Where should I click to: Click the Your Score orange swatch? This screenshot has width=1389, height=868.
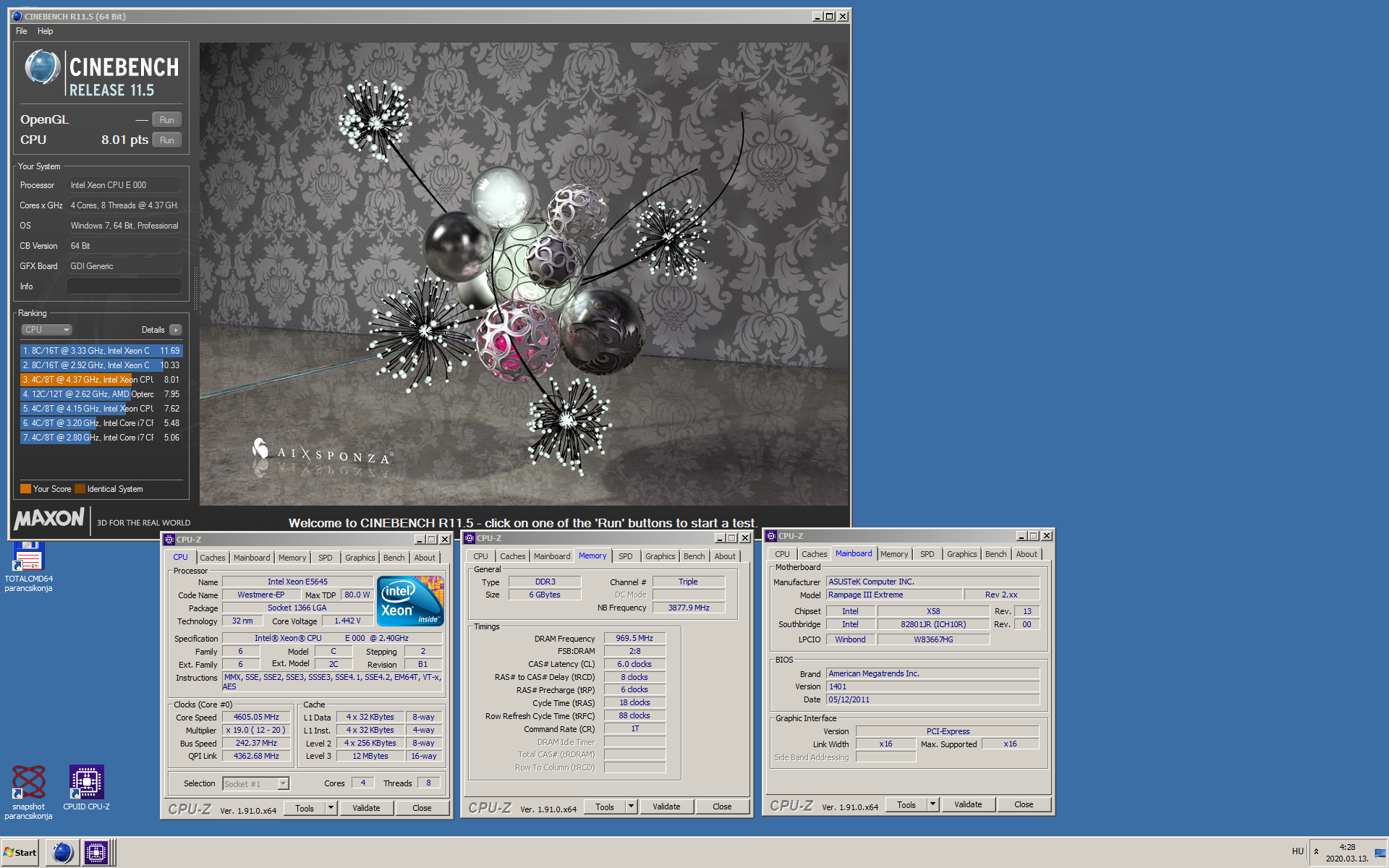(x=25, y=489)
